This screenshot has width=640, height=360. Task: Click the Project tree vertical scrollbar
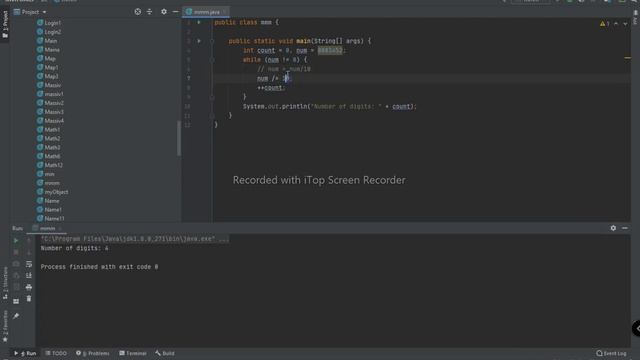[x=179, y=138]
